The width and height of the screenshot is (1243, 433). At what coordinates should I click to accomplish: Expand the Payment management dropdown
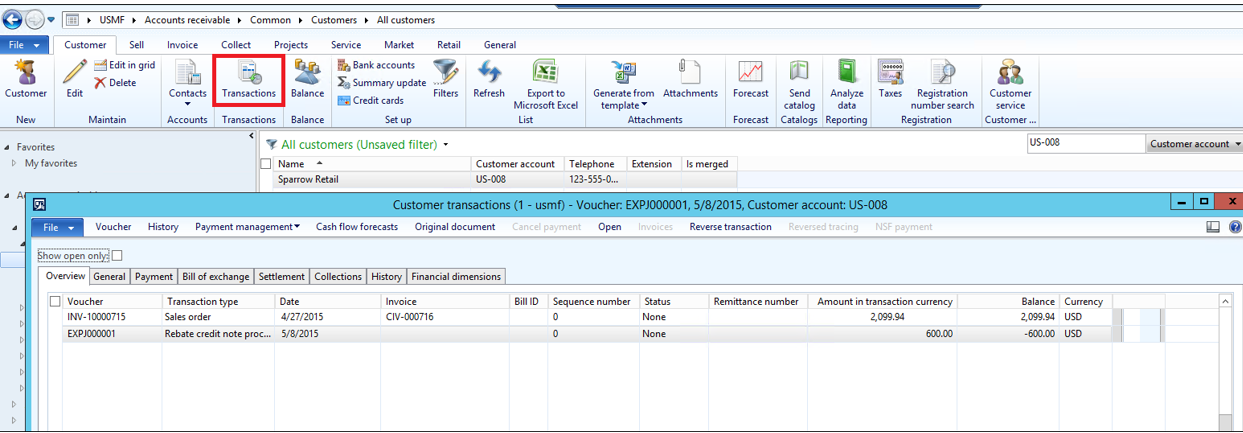coord(247,227)
